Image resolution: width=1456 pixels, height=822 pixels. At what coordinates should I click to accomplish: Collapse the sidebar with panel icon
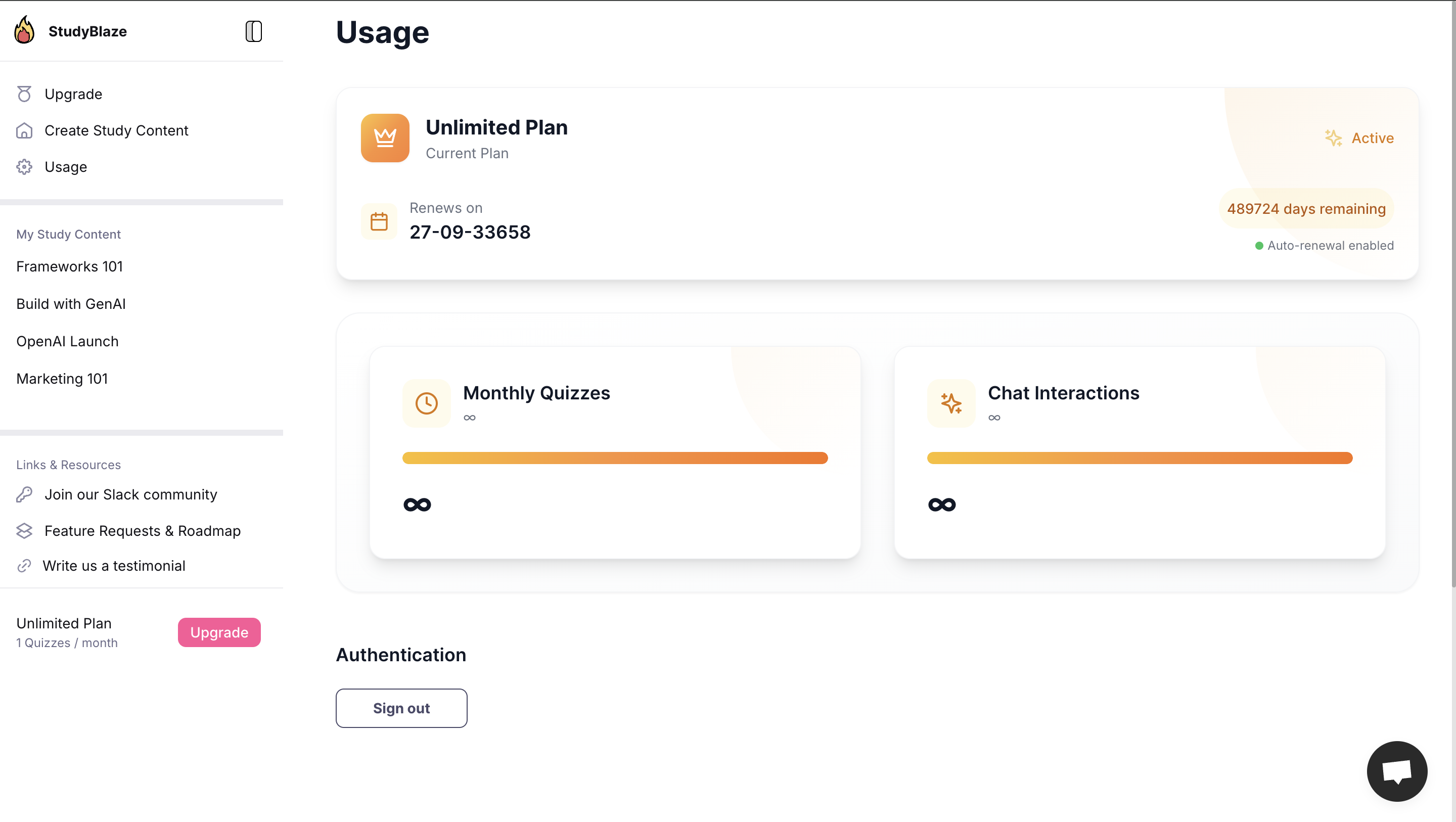pyautogui.click(x=253, y=31)
